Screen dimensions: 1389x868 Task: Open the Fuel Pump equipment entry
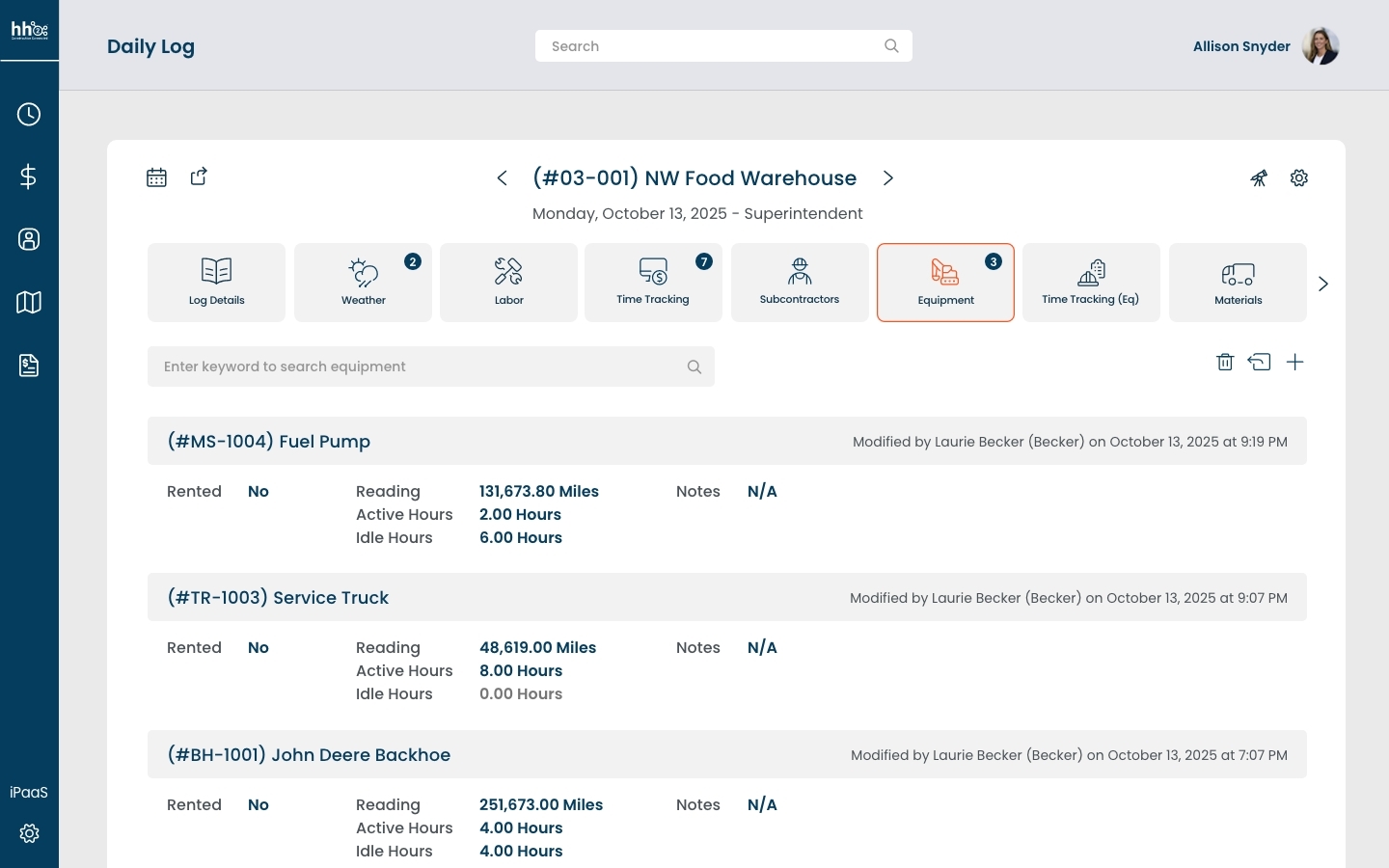[x=269, y=442]
